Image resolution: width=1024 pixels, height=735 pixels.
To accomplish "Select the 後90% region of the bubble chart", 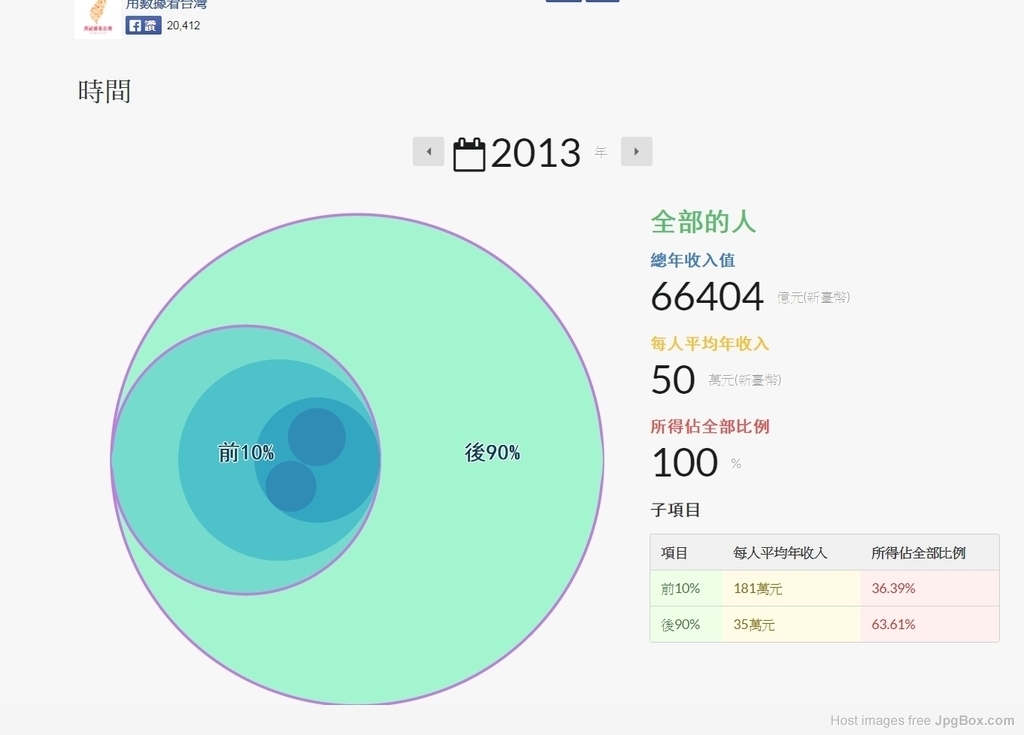I will pyautogui.click(x=492, y=453).
